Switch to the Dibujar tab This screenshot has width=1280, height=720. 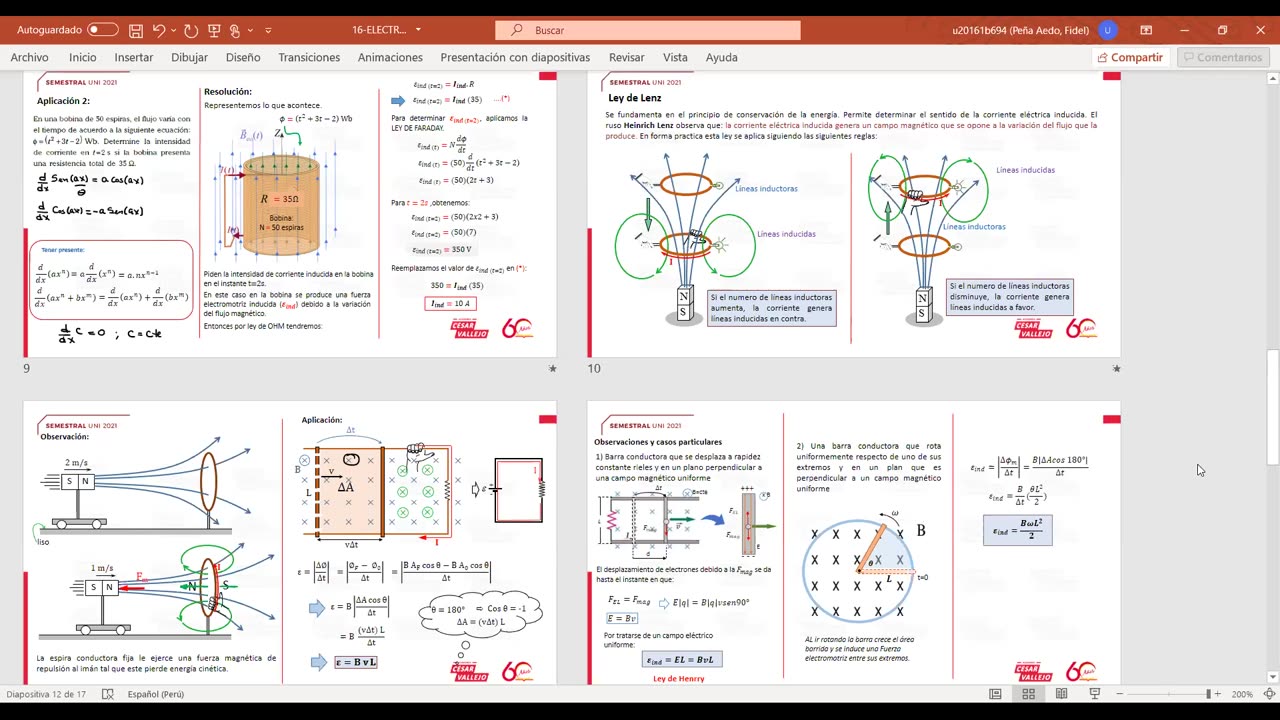190,57
